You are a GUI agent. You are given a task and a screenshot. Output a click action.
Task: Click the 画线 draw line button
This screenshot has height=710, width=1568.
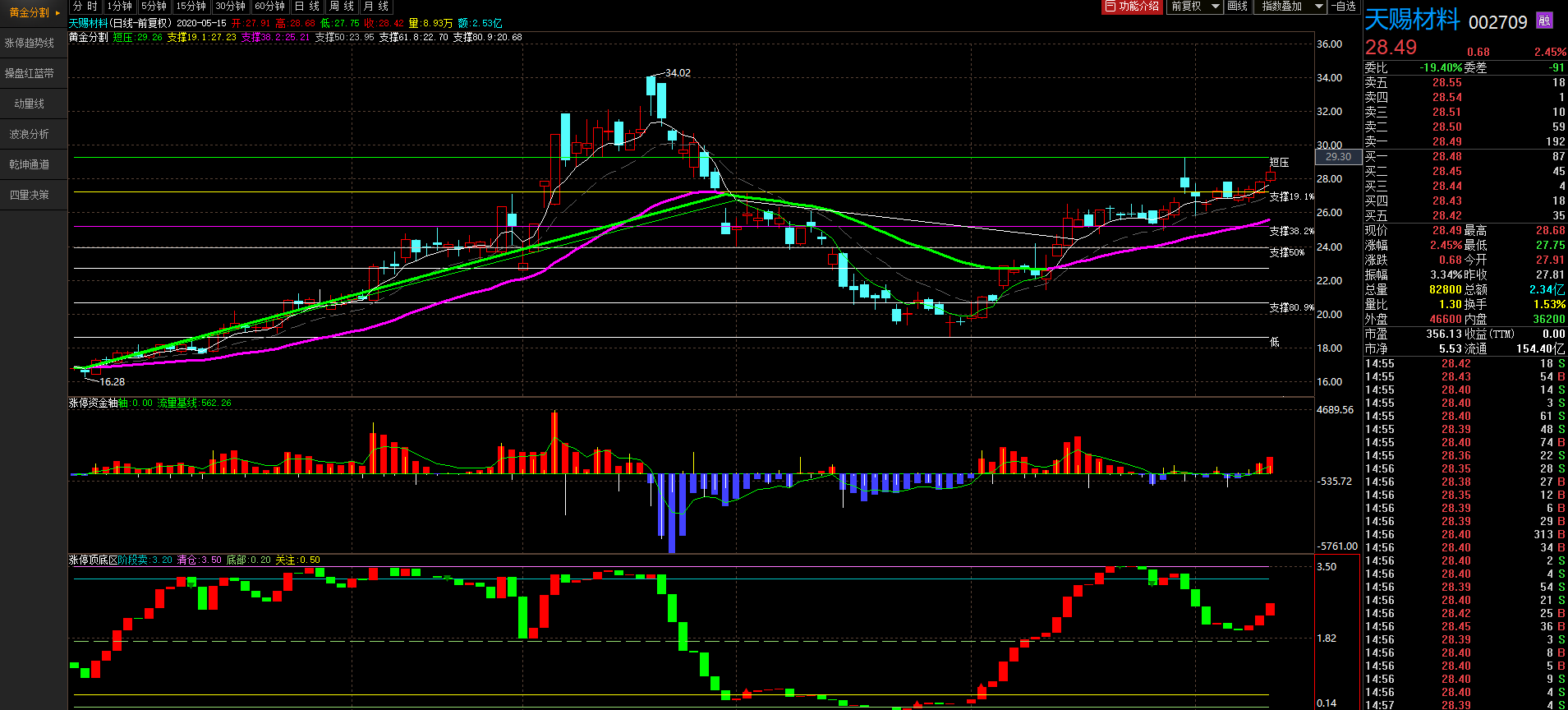point(1238,7)
